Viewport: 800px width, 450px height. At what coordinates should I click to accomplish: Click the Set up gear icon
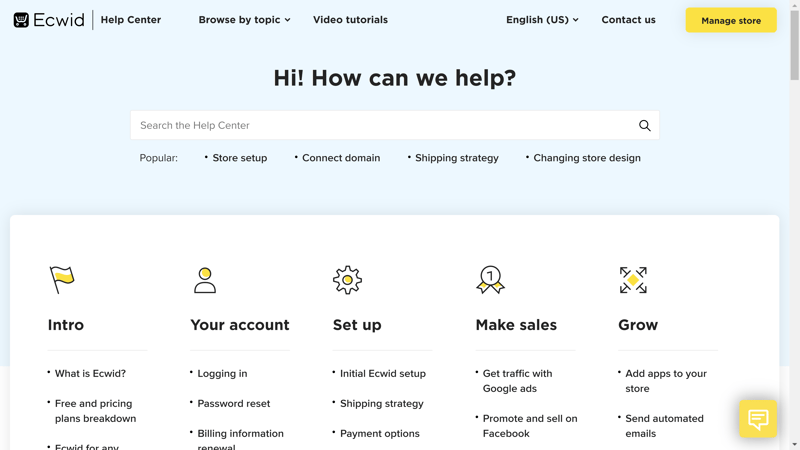click(347, 280)
